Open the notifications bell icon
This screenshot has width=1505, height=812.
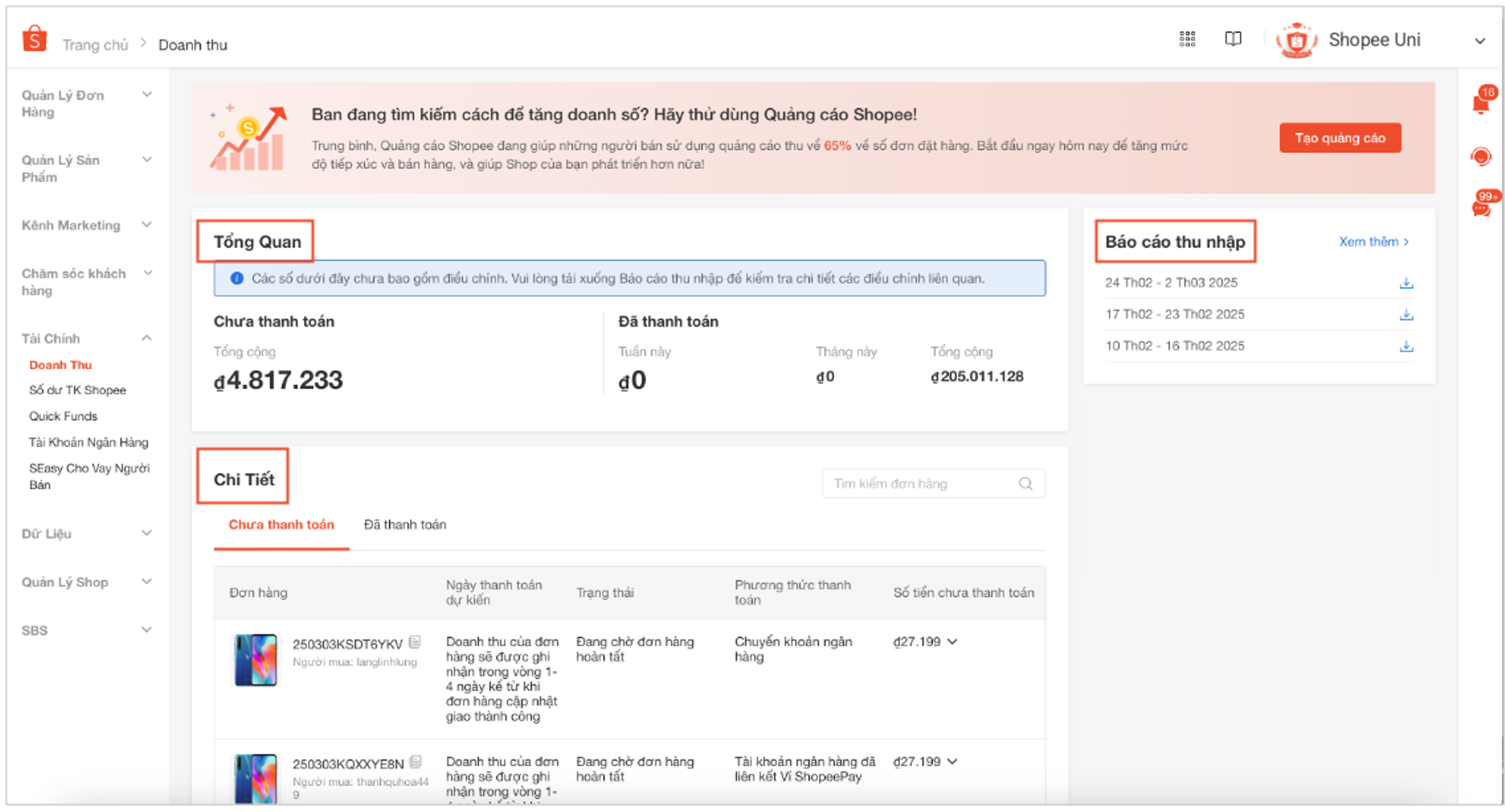1481,104
